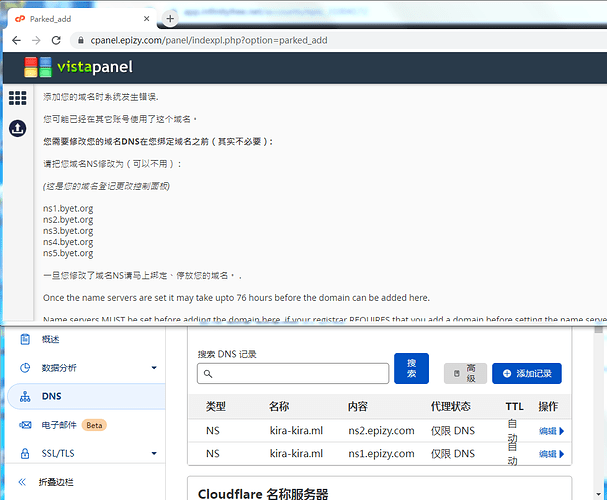The image size is (607, 500).
Task: Open the grid apps icon in the vistapanel sidebar
Action: (x=17, y=98)
